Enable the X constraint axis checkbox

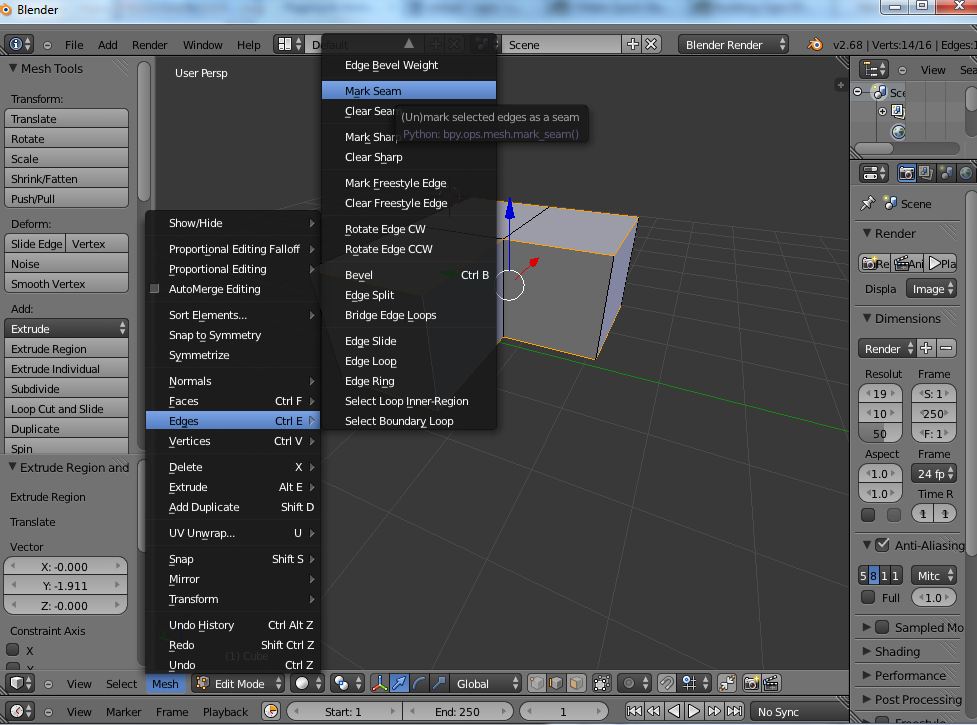tap(12, 650)
